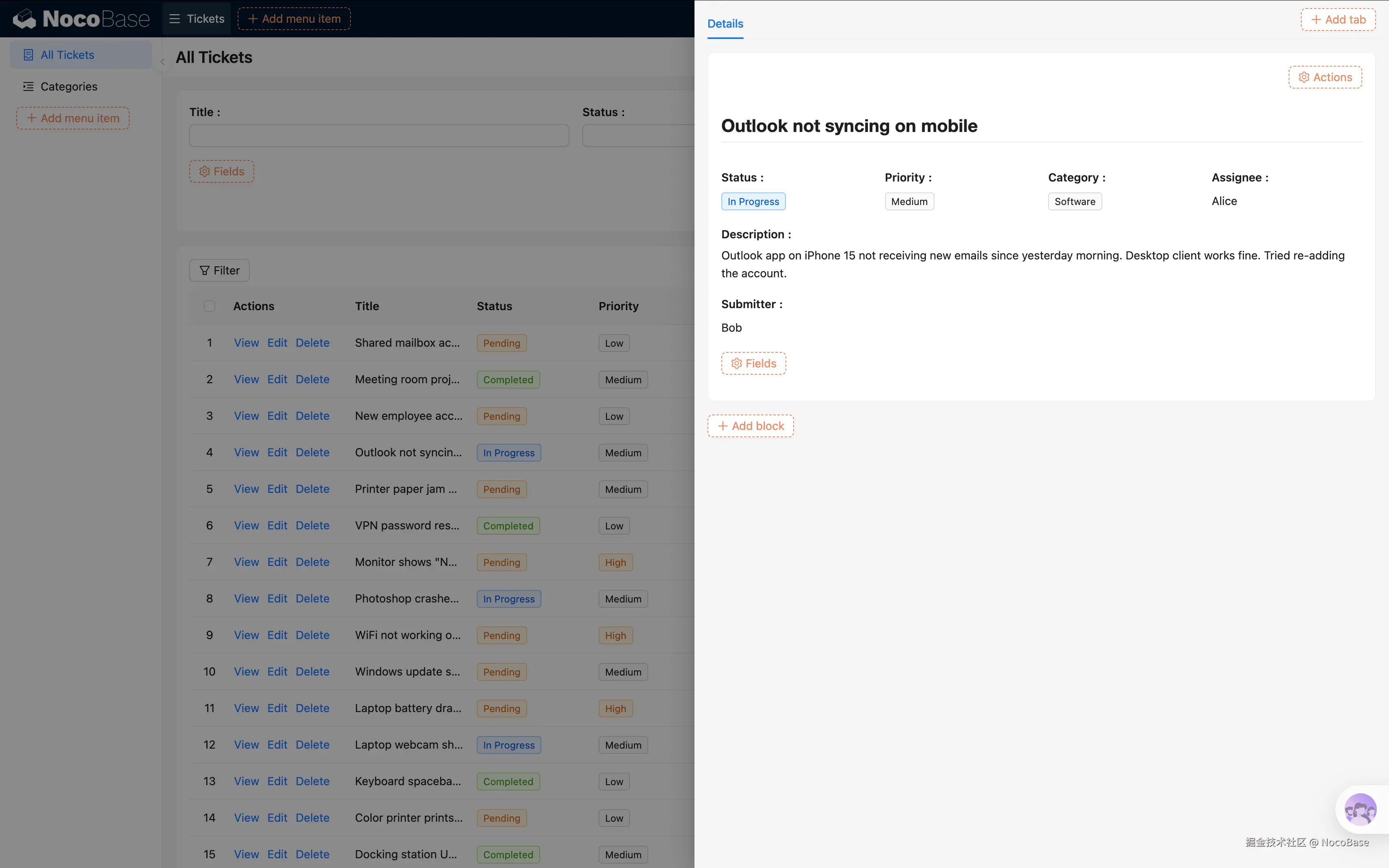View ticket Keyboard spaceba...
This screenshot has width=1389, height=868.
(x=247, y=781)
